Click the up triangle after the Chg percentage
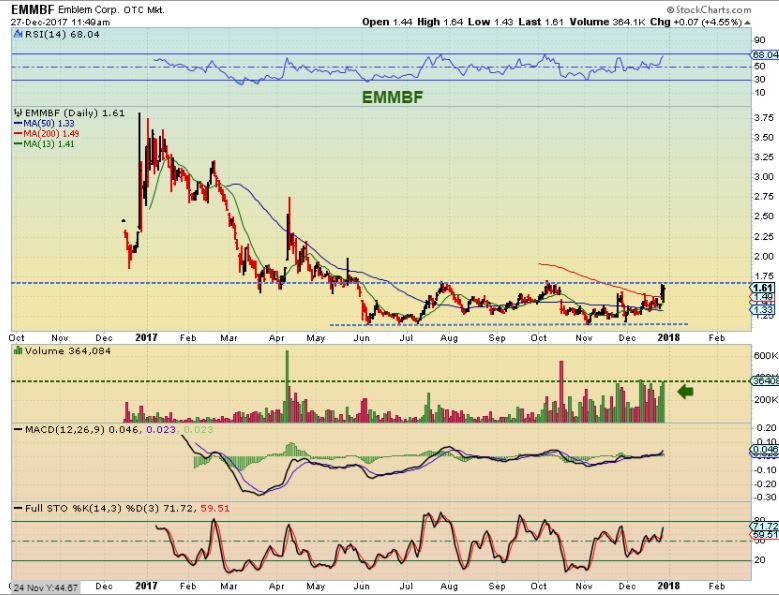The height and width of the screenshot is (595, 779). [747, 22]
